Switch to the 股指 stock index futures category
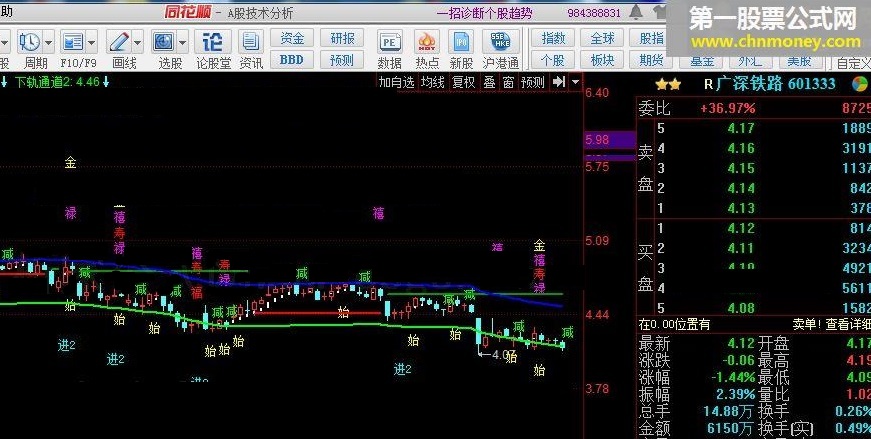871x439 pixels. pos(650,38)
